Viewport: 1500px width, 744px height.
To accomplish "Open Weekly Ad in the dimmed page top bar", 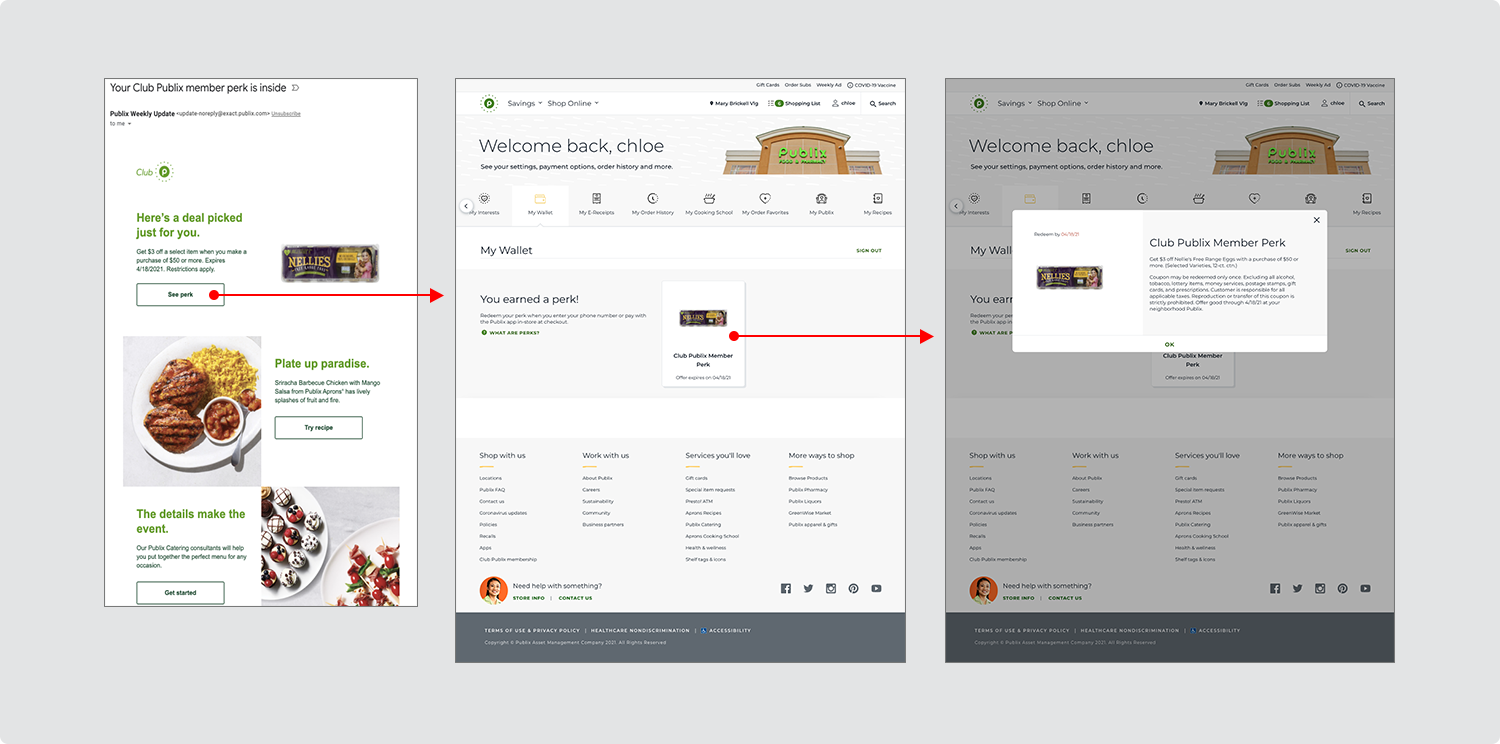I will click(1318, 85).
